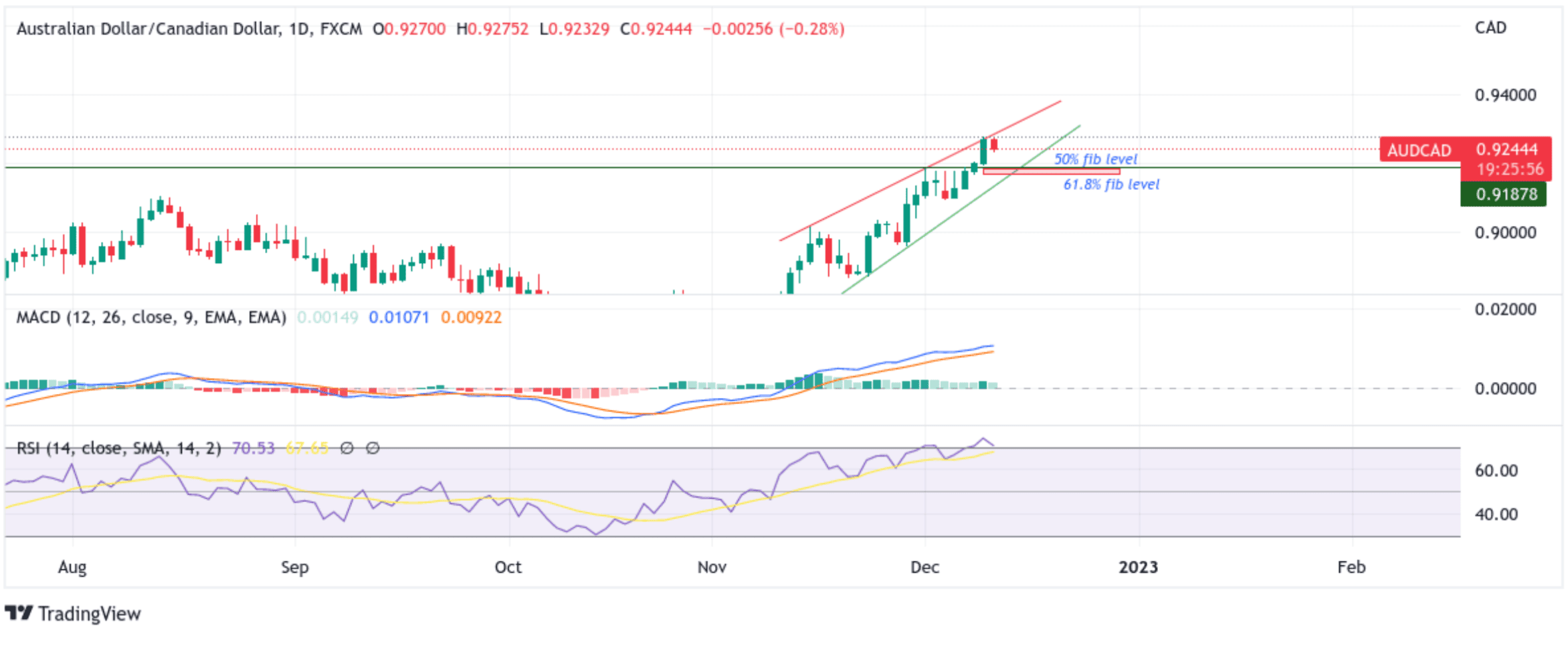Click blue MACD value 0.01071
Image resolution: width=1568 pixels, height=645 pixels.
(399, 318)
